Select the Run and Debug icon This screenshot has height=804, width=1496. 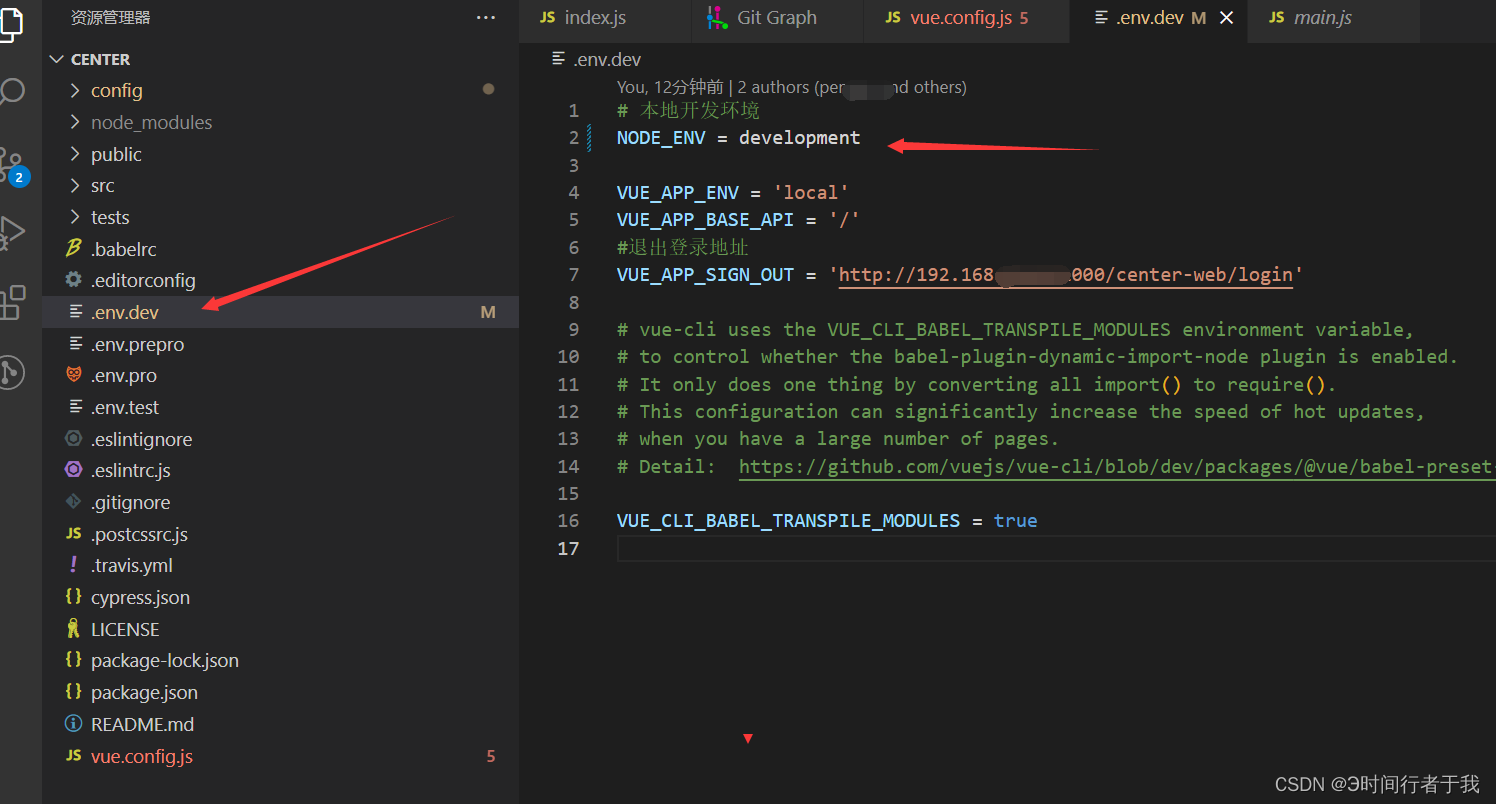(15, 232)
